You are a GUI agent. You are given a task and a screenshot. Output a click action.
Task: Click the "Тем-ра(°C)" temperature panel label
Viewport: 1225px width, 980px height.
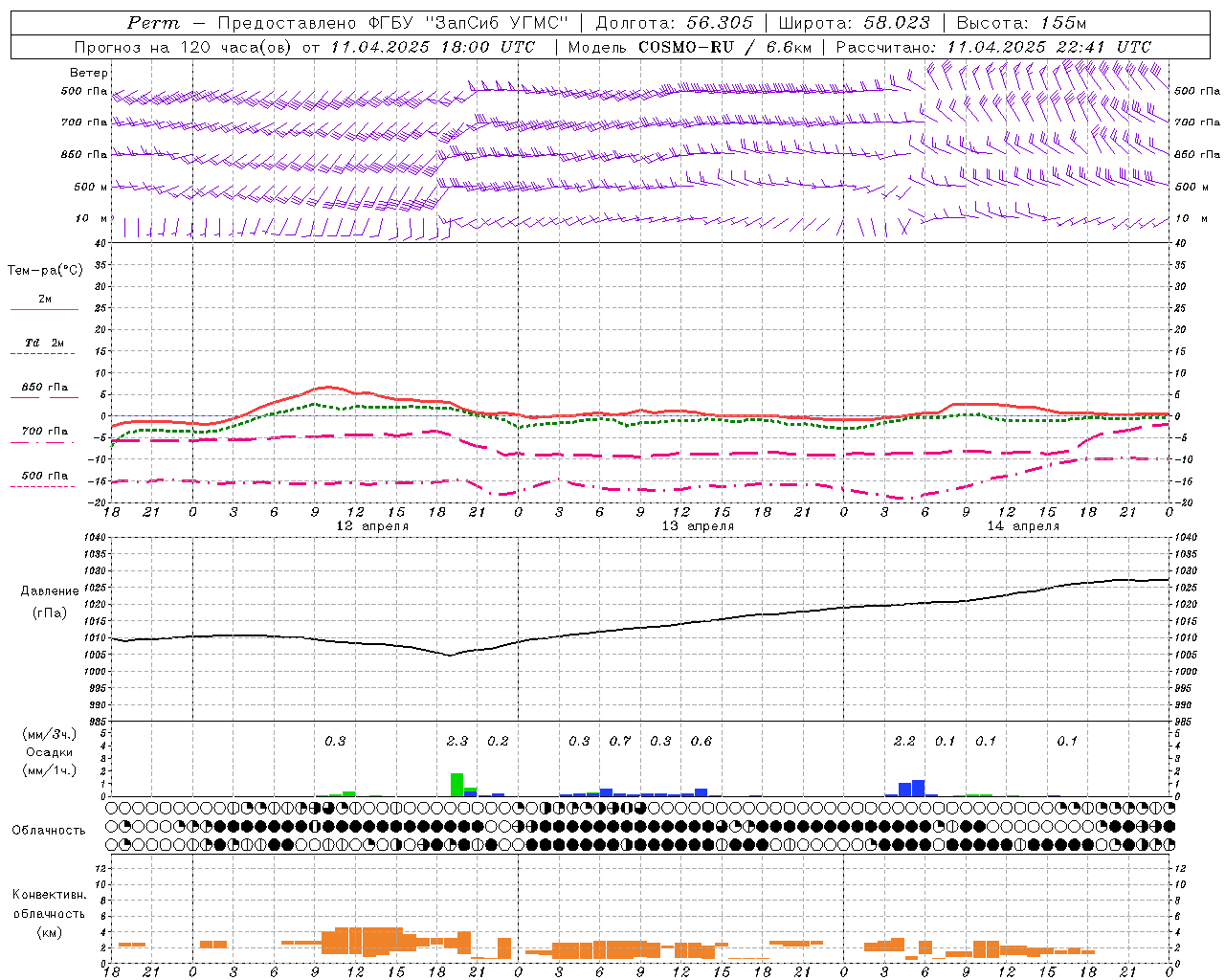click(x=45, y=271)
